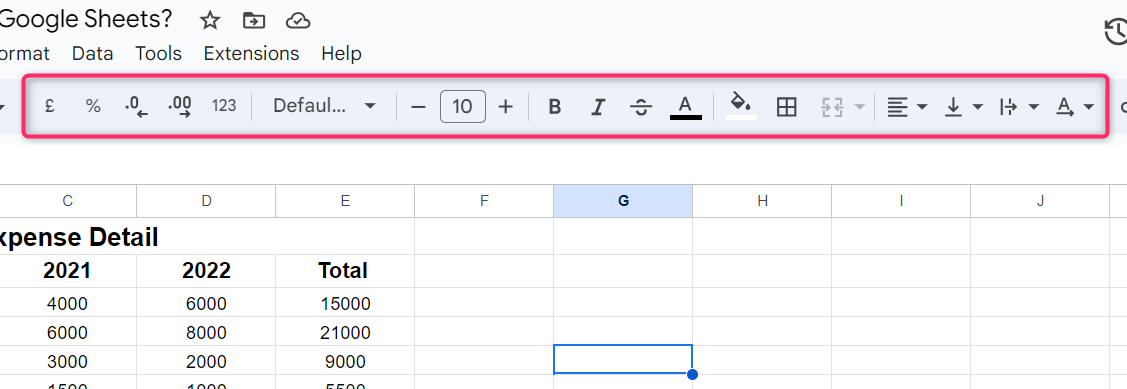Increase font size with plus button
Viewport: 1127px width, 389px height.
point(506,107)
